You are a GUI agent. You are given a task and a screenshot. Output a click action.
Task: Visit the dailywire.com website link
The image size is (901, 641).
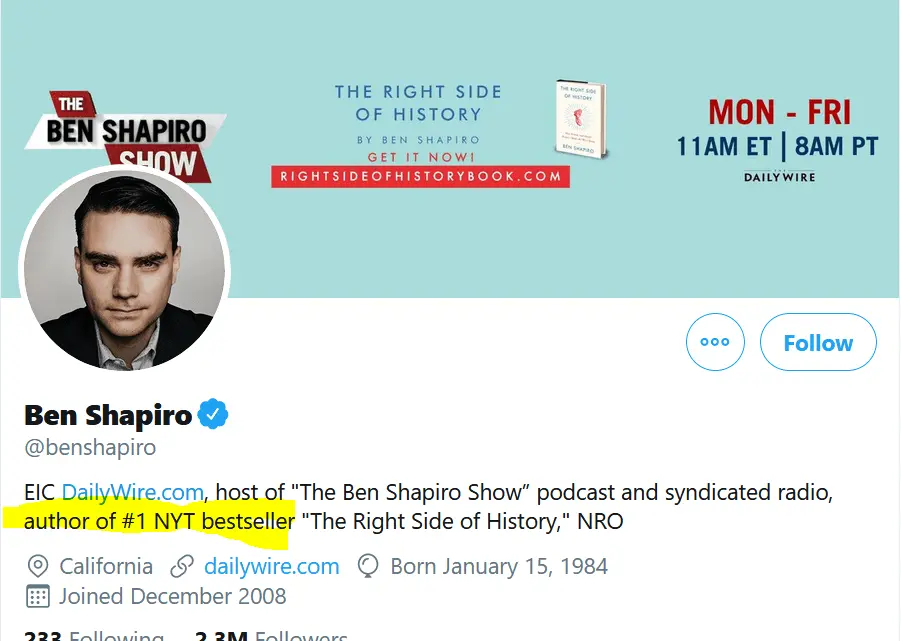(x=271, y=567)
